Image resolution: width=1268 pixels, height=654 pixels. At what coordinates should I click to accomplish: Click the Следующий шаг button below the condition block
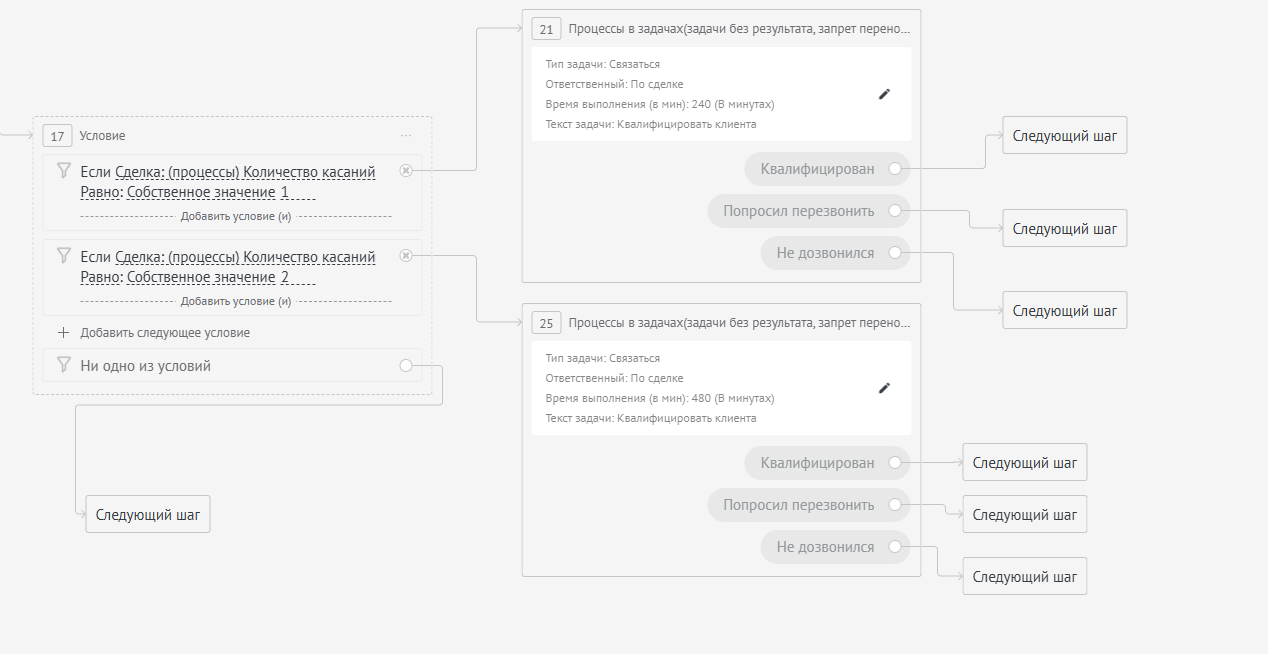[148, 515]
